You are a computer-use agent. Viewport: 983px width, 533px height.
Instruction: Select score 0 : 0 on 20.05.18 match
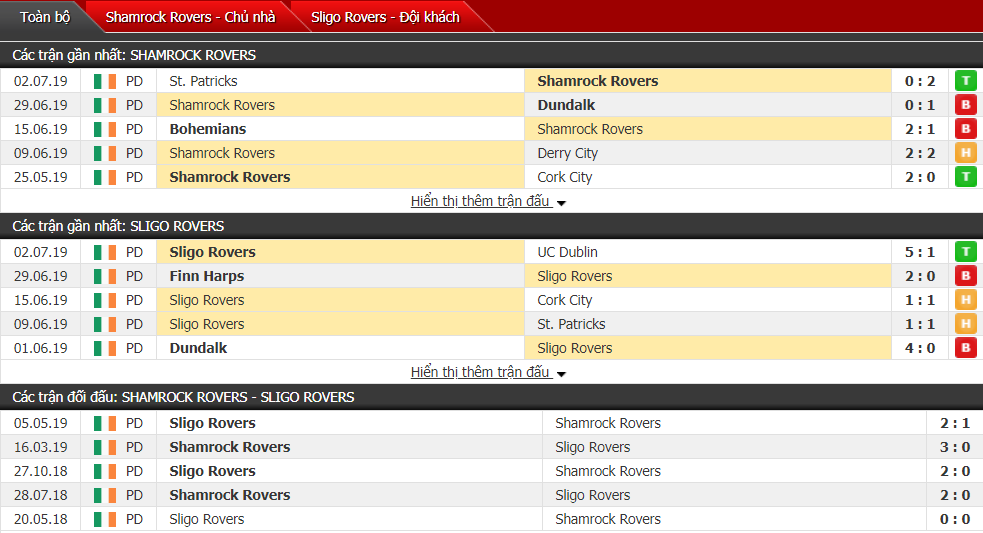click(955, 519)
